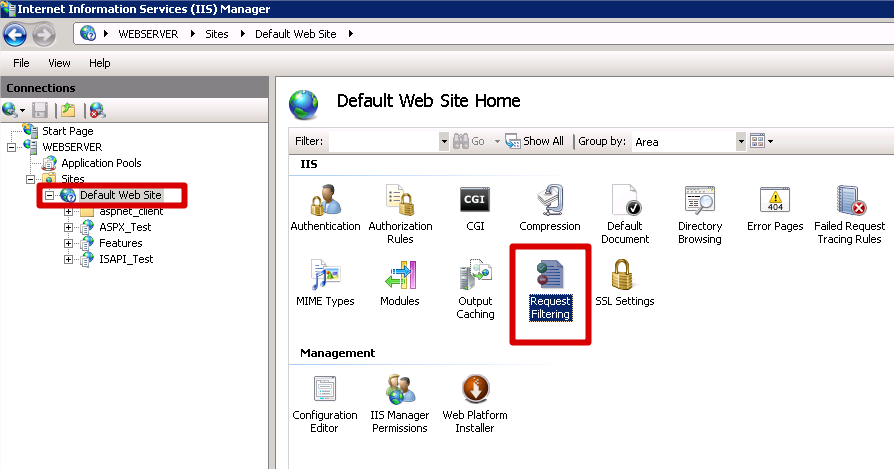Open Directory Browsing feature

pos(700,214)
